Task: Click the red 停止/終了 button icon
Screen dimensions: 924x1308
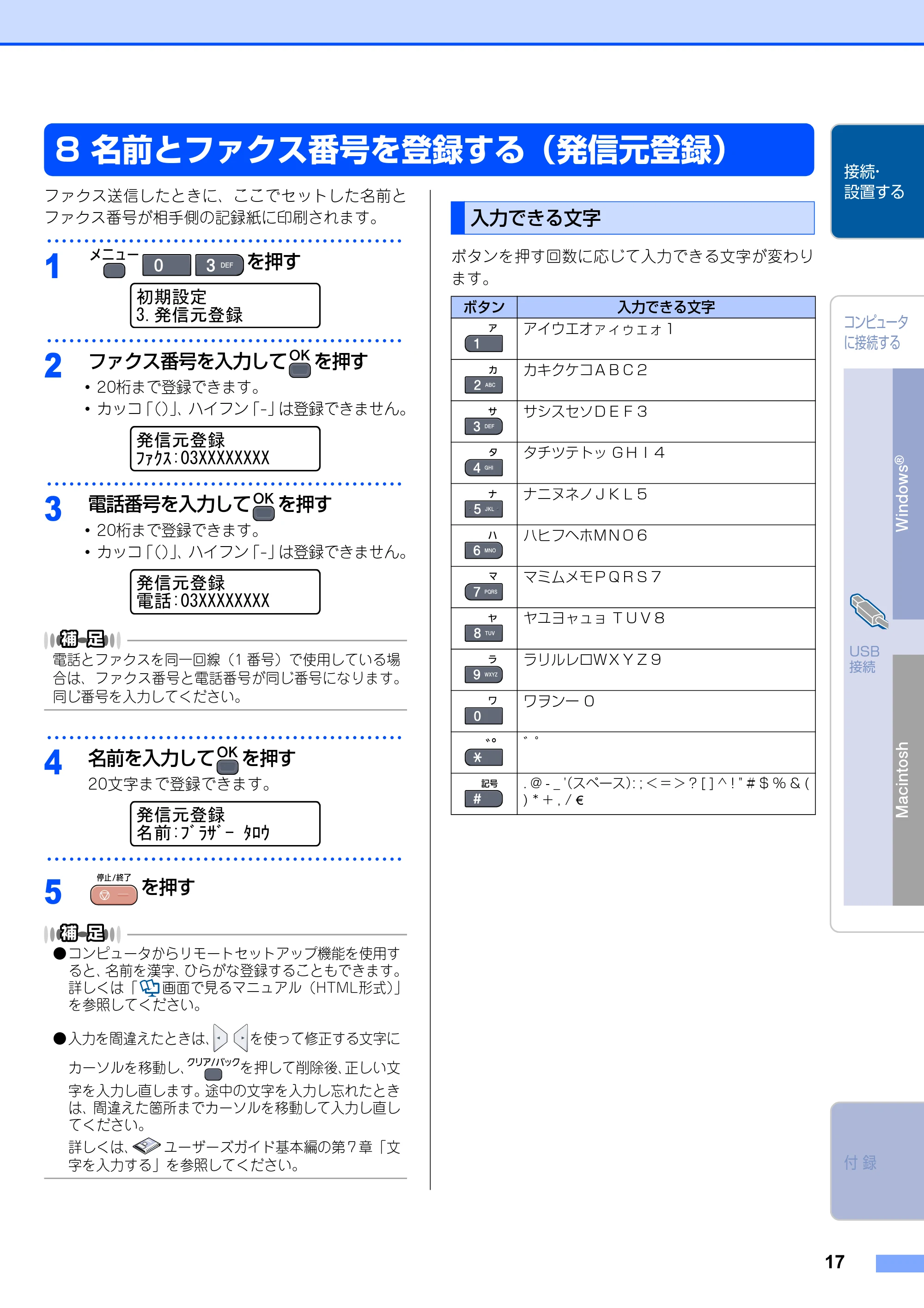Action: (x=114, y=894)
